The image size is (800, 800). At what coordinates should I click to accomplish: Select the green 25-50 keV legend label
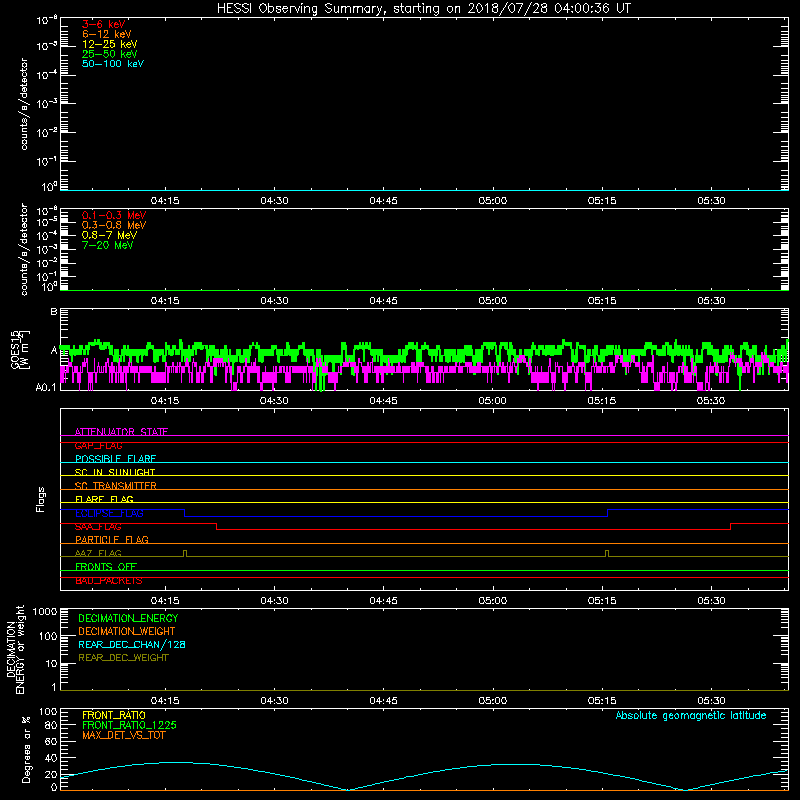110,54
